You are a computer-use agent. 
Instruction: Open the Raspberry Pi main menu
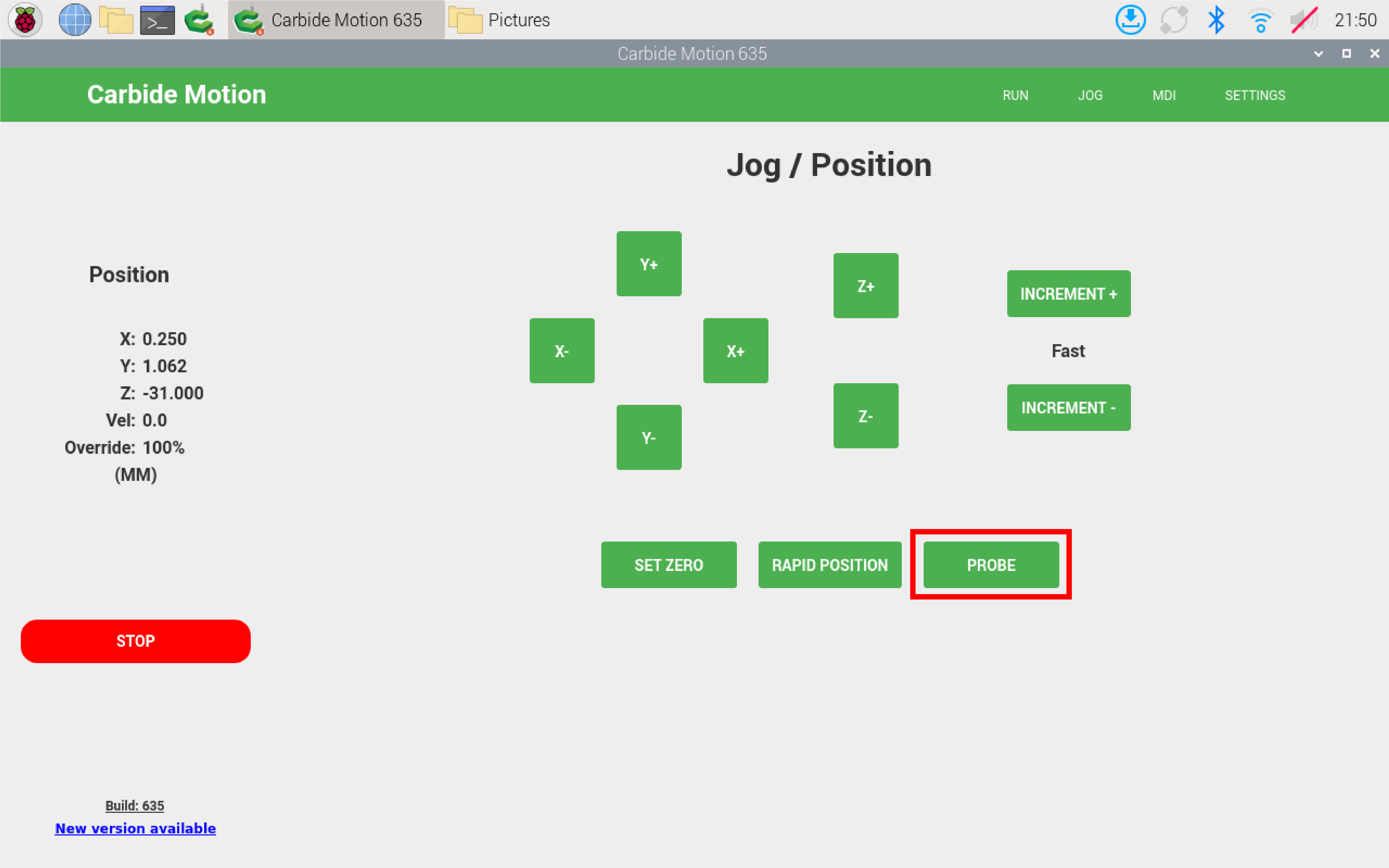(x=25, y=20)
